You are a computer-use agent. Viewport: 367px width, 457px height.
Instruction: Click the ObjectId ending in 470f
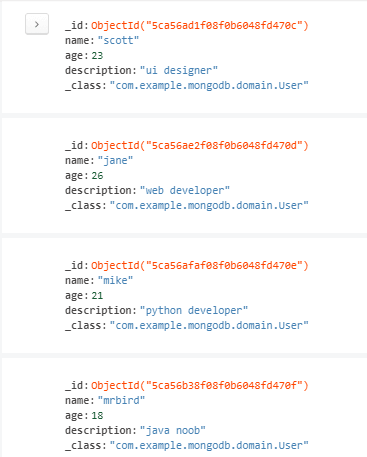pyautogui.click(x=200, y=385)
